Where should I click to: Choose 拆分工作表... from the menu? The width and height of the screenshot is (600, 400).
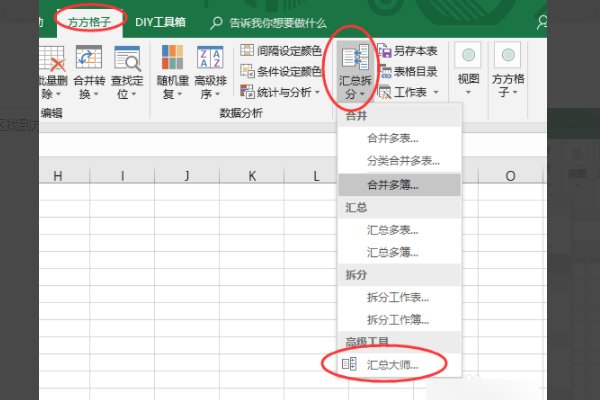399,297
